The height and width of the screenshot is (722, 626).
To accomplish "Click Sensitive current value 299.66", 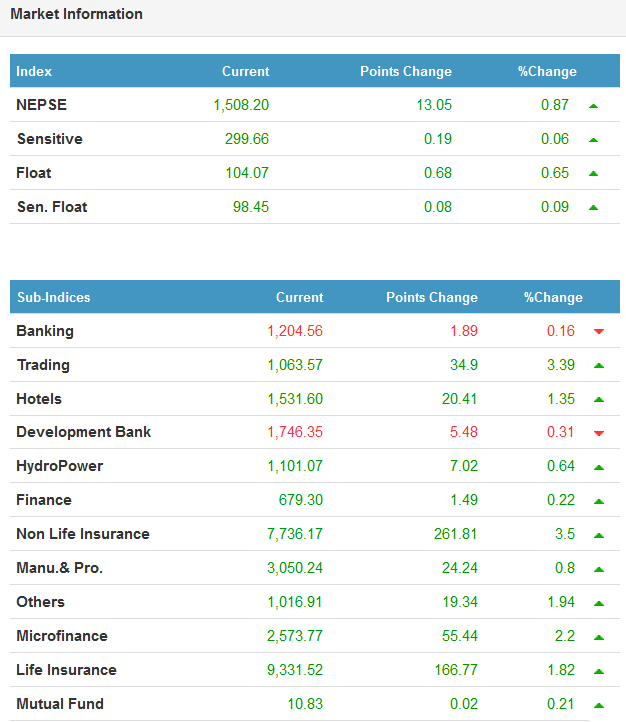I will pos(247,139).
